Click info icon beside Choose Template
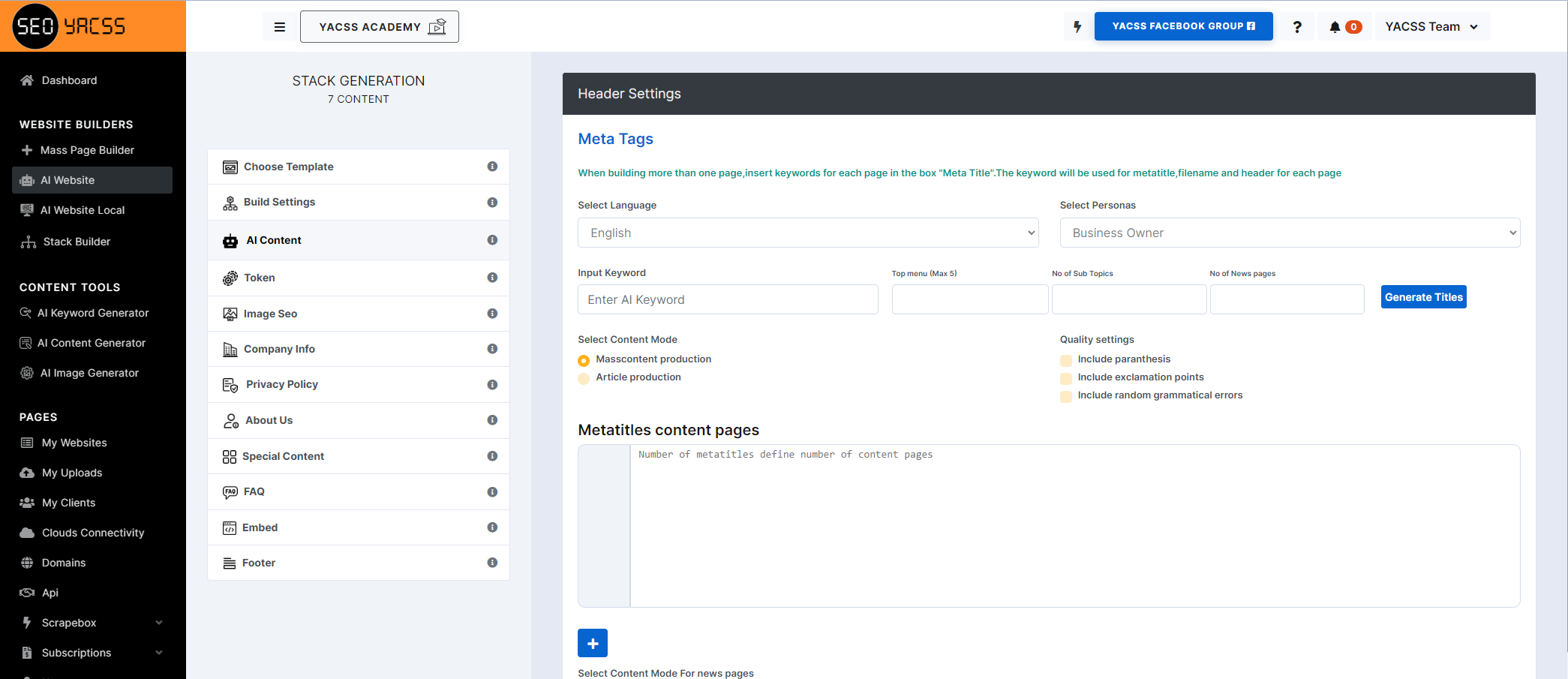 (x=492, y=167)
